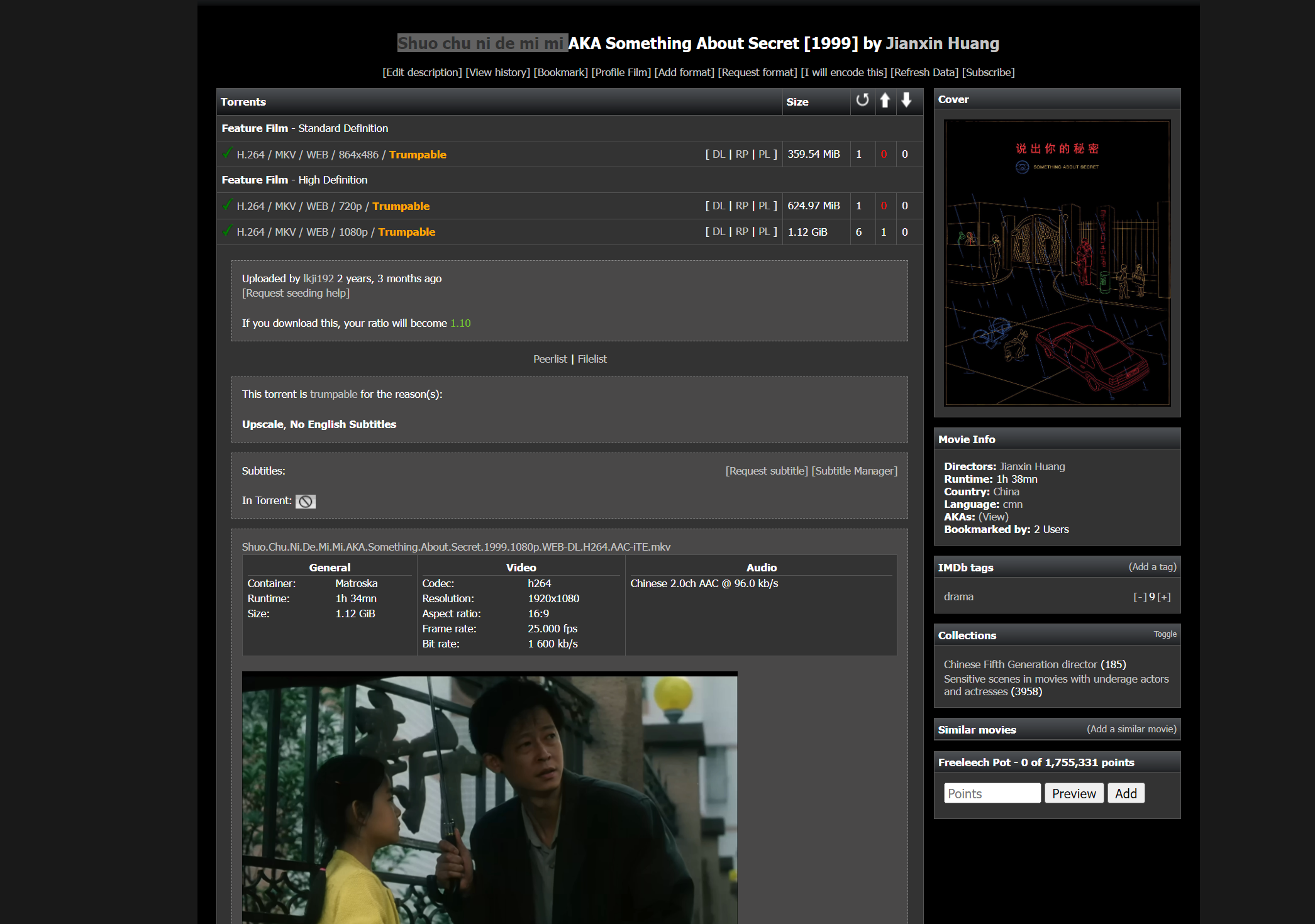Open the Peerlist view
1315x924 pixels.
[x=550, y=358]
